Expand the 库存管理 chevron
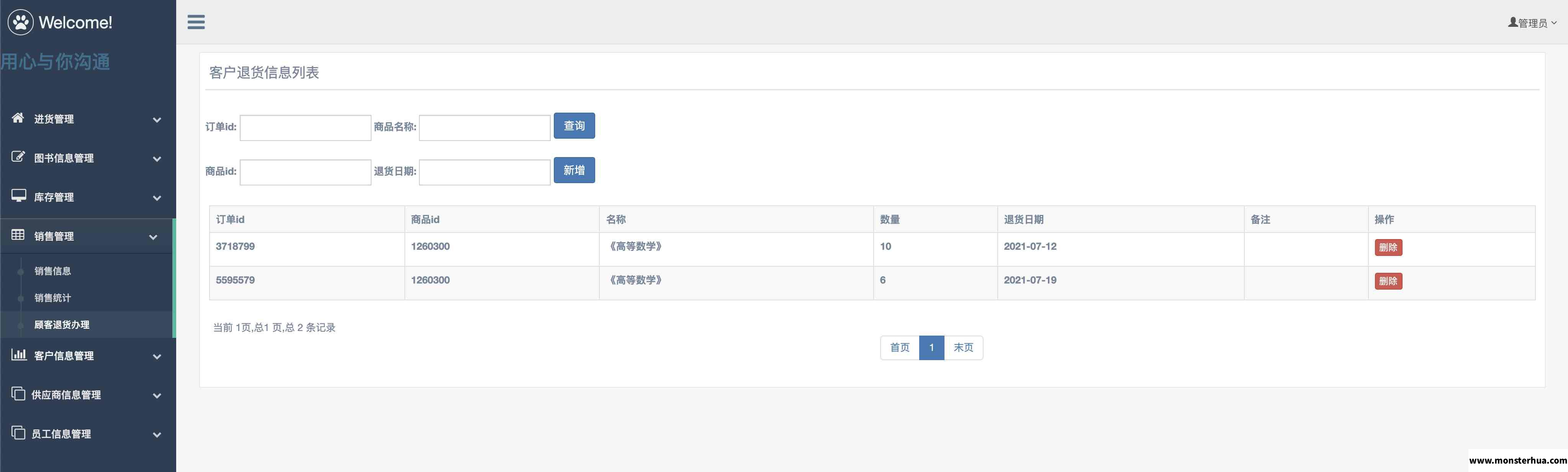 157,198
